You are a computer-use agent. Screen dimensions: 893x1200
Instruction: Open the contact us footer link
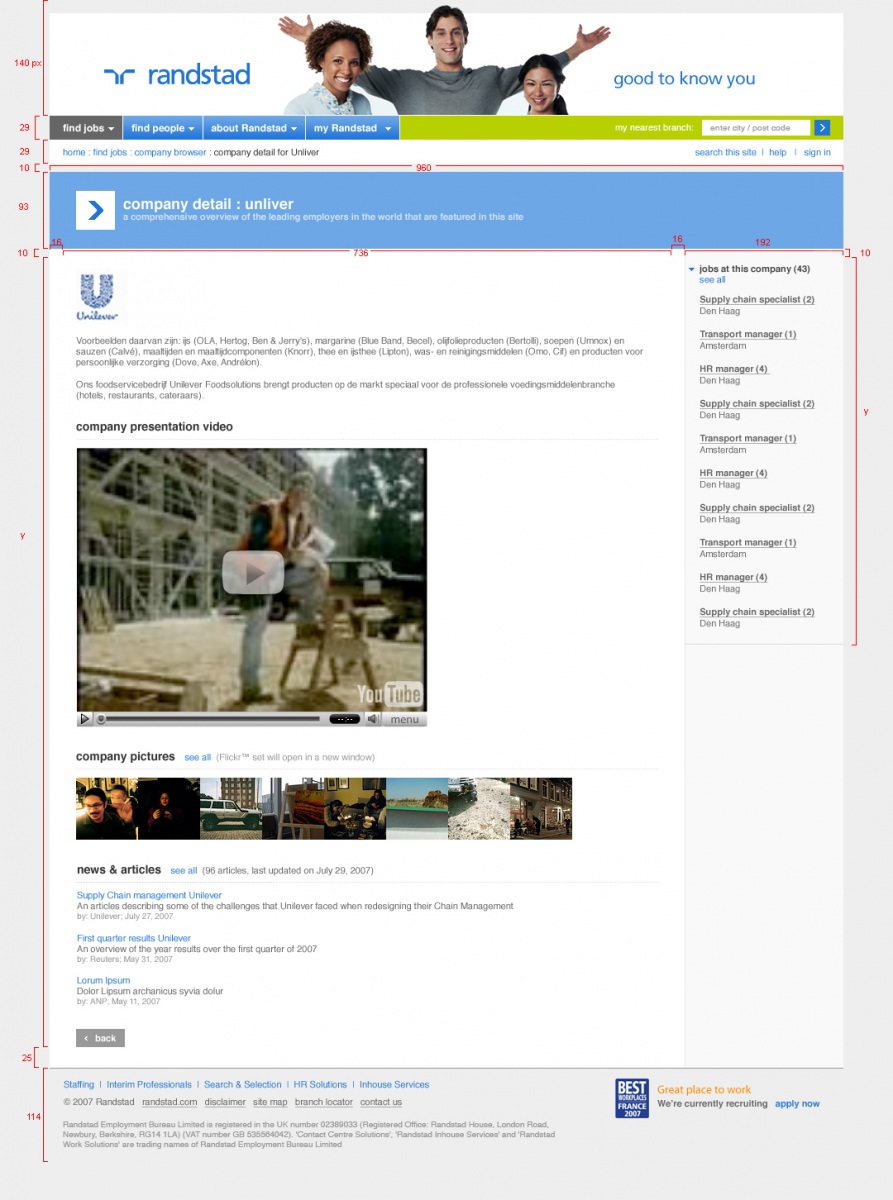[381, 1102]
